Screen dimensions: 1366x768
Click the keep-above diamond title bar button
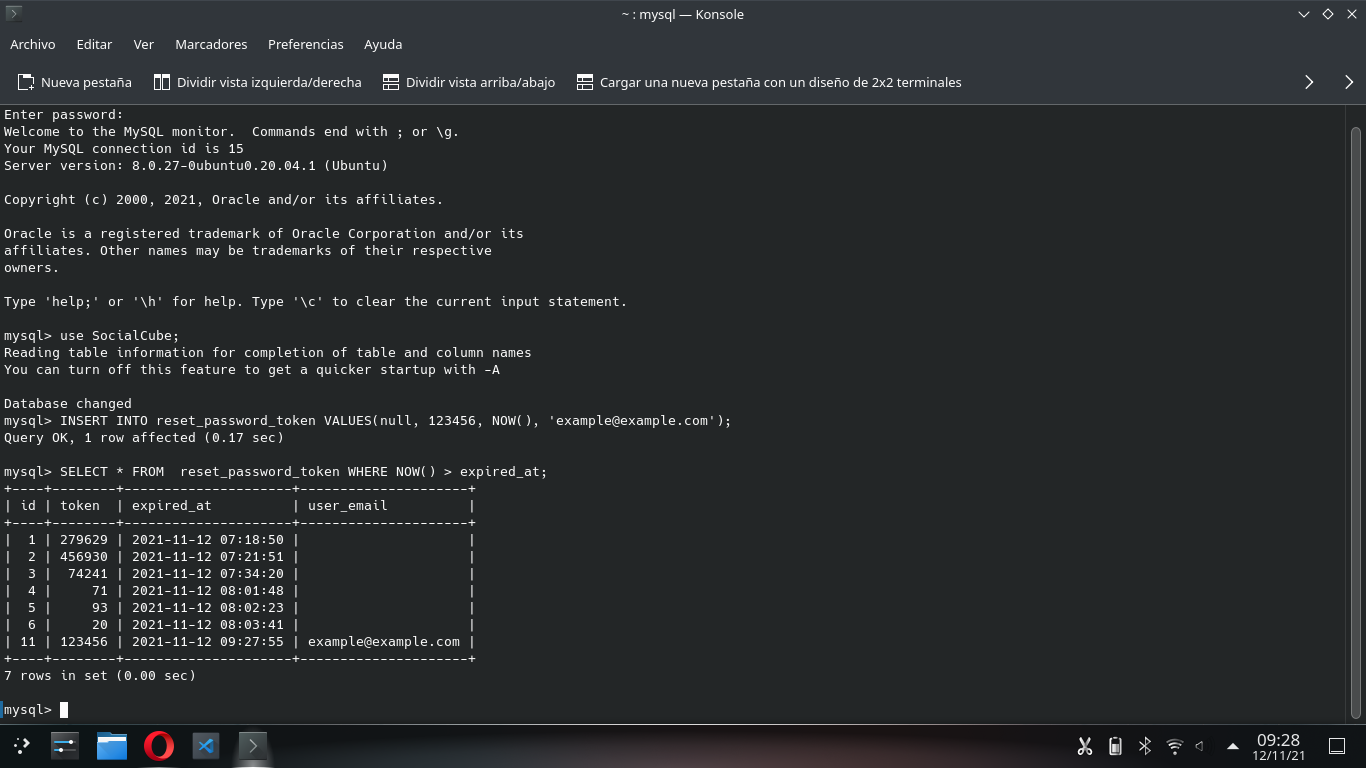pyautogui.click(x=1328, y=14)
